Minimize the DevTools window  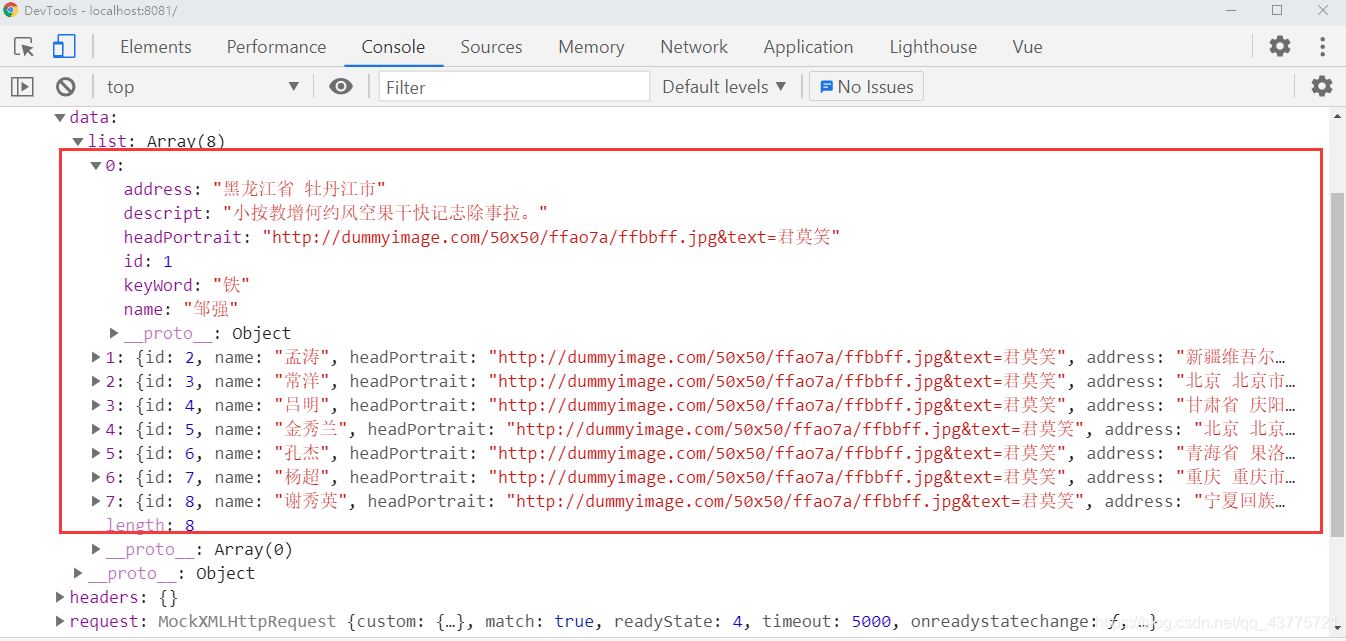[x=1232, y=10]
